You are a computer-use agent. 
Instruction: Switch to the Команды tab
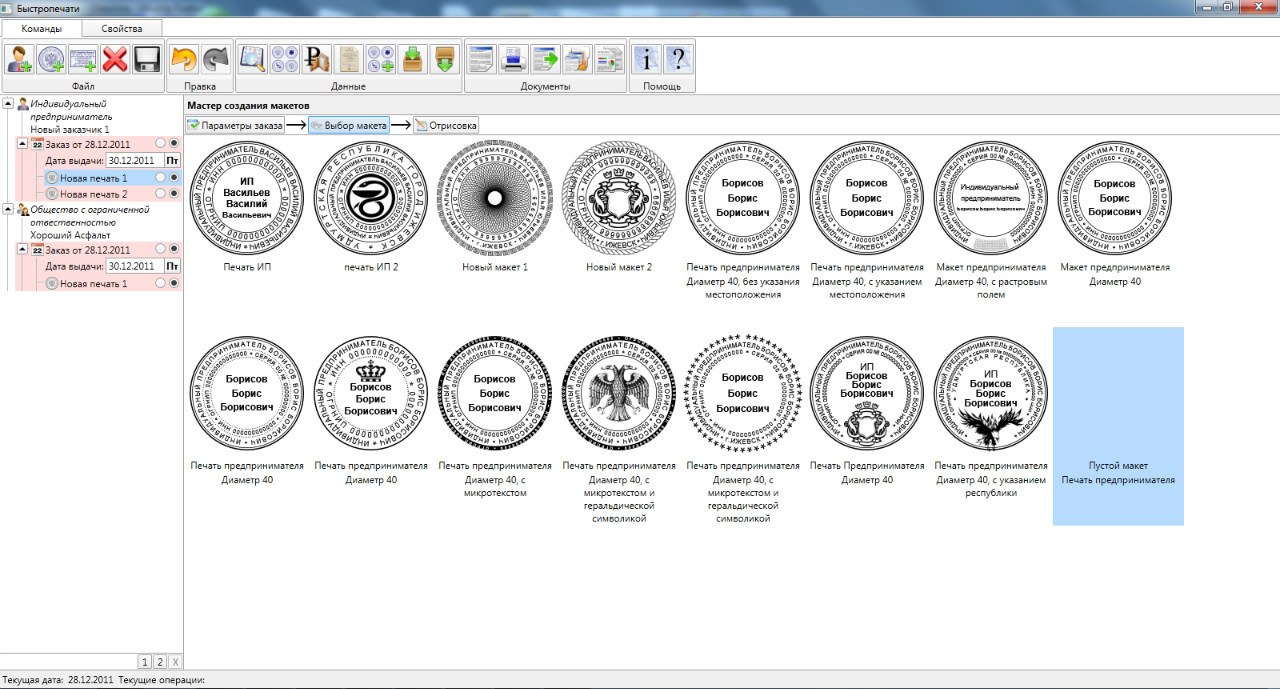click(42, 28)
